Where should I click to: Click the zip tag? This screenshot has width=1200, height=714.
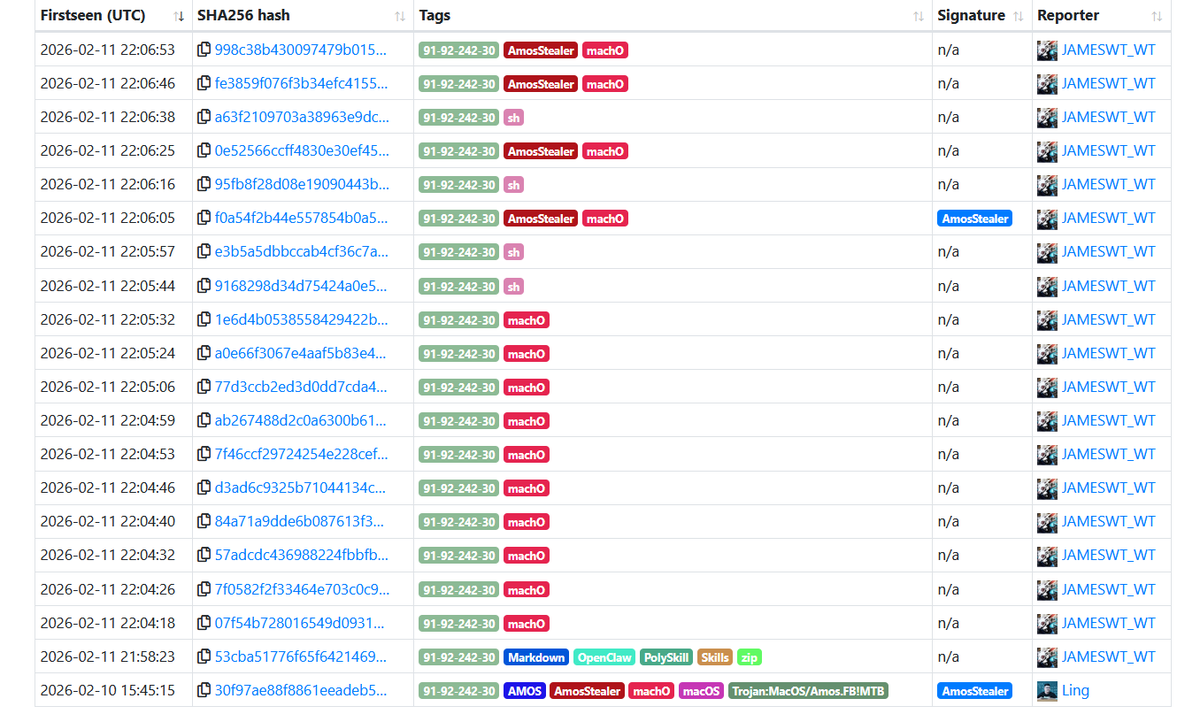(749, 657)
